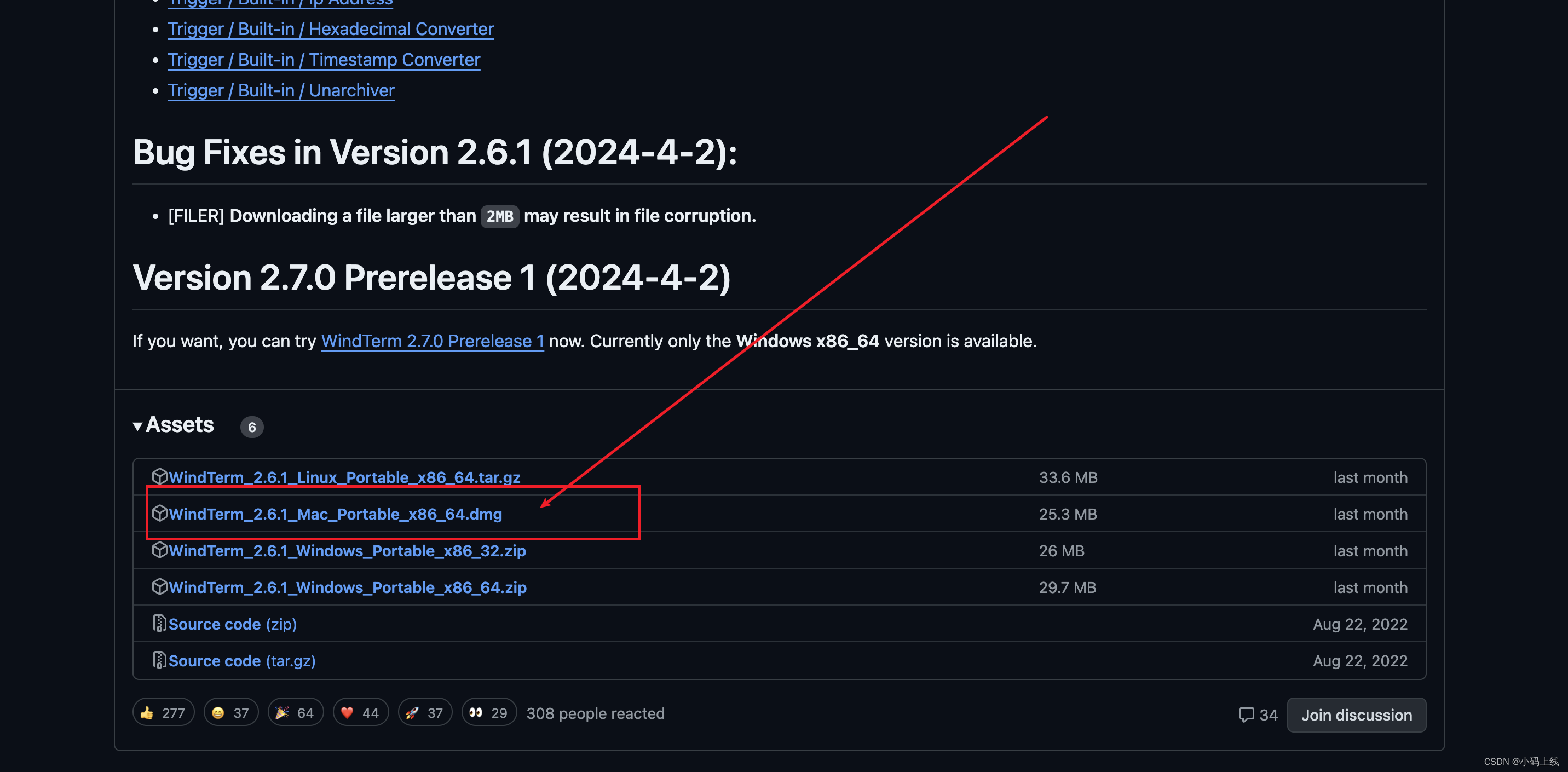Download Source code zip archive

tap(233, 624)
